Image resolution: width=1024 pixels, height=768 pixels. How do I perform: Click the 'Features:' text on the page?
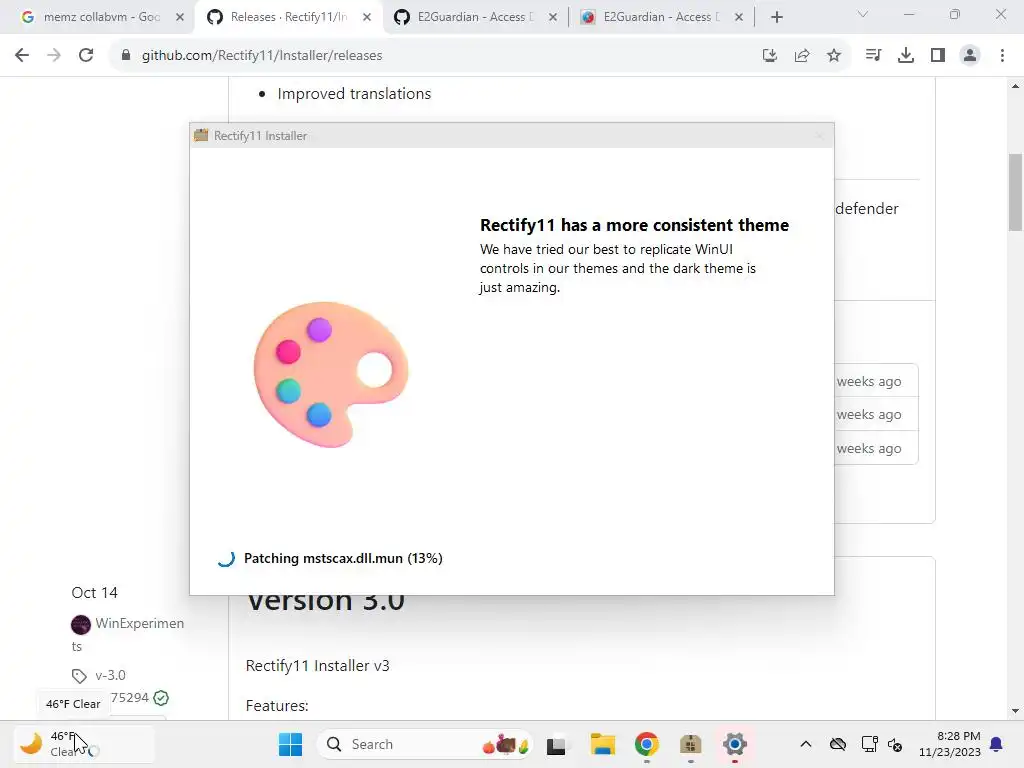point(277,706)
